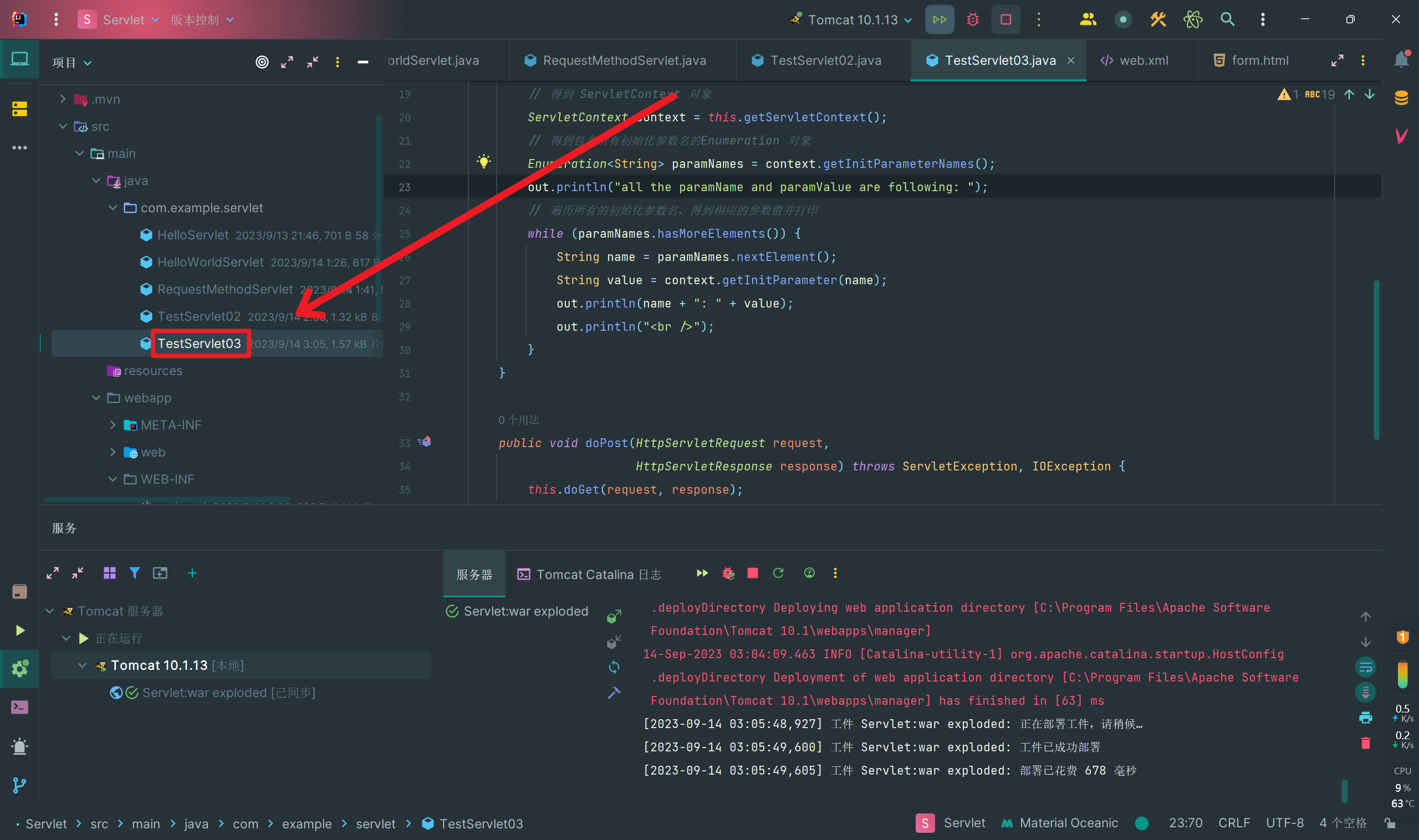Screen dimensions: 1419x840
Task: Collapse the webapp folder in project tree
Action: pyautogui.click(x=96, y=398)
